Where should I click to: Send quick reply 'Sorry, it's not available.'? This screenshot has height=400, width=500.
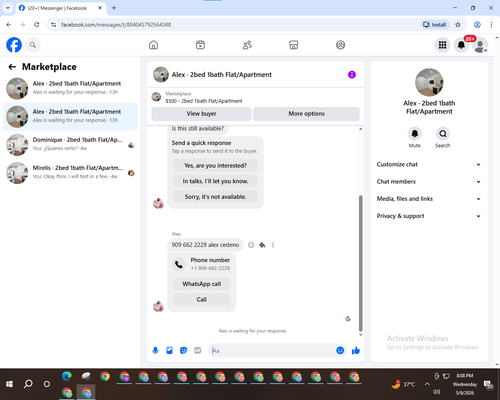215,197
